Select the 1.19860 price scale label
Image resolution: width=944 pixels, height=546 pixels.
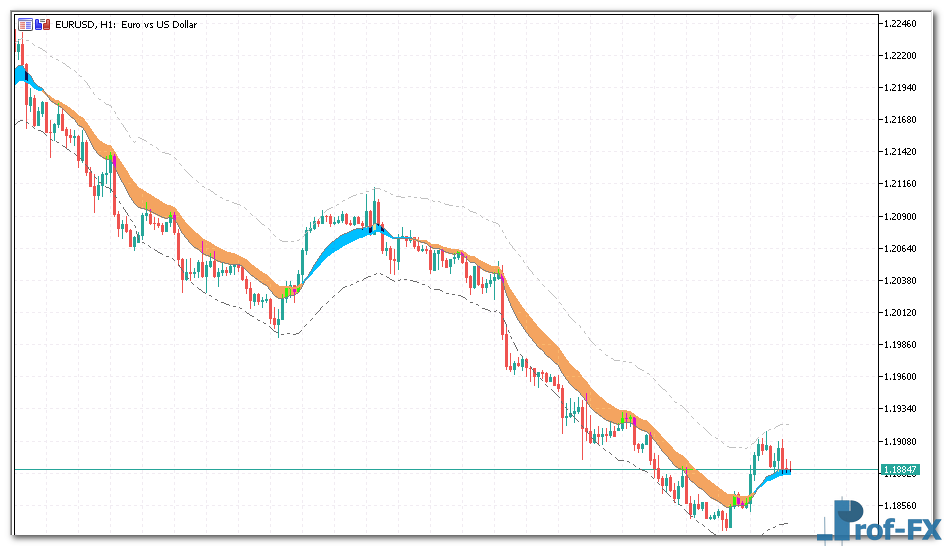pos(902,344)
